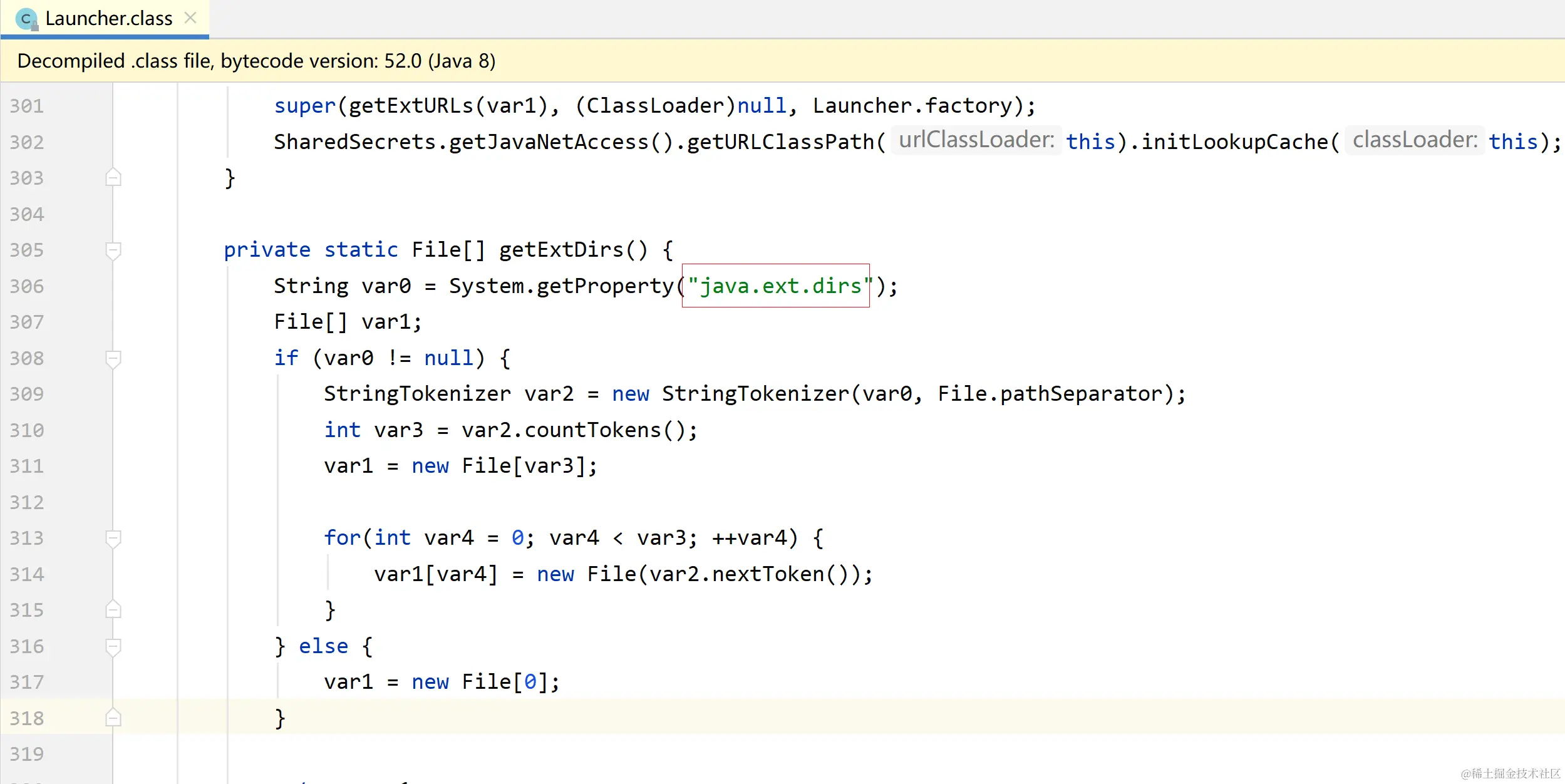
Task: Click fold end marker at line 303
Action: (x=113, y=178)
